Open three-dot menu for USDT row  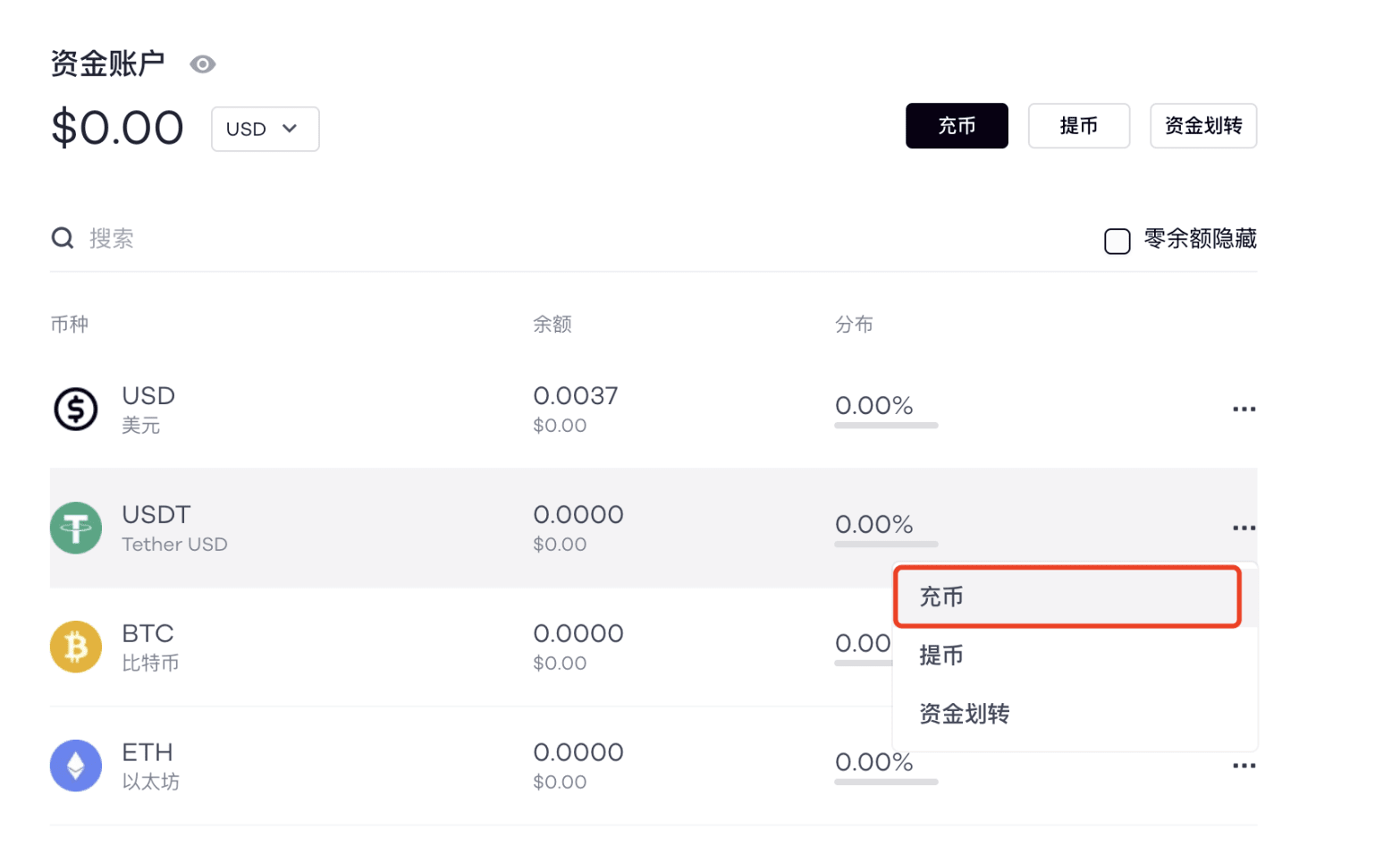[x=1244, y=528]
